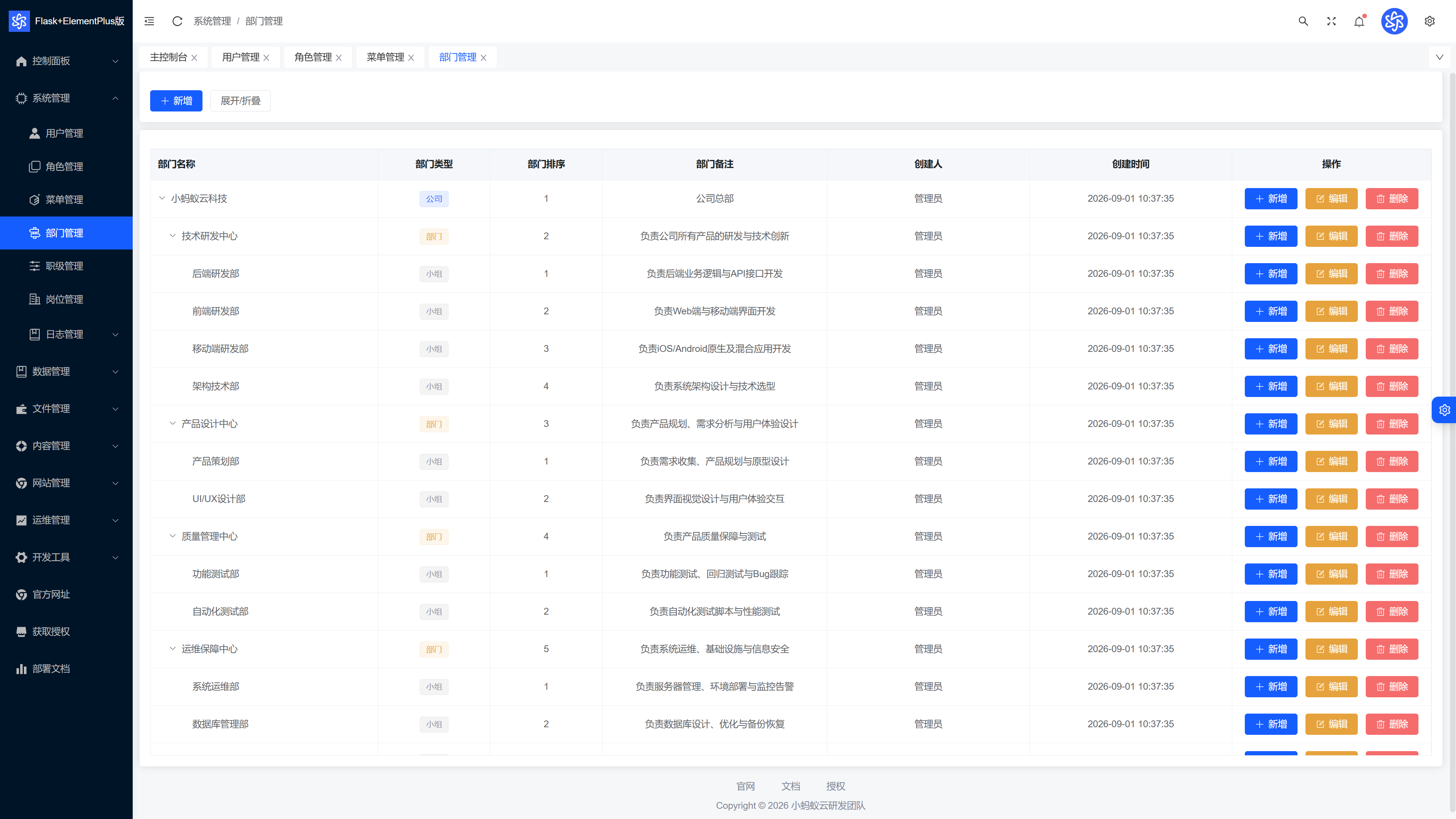Expand the 日志管理 submenu

pos(66,334)
